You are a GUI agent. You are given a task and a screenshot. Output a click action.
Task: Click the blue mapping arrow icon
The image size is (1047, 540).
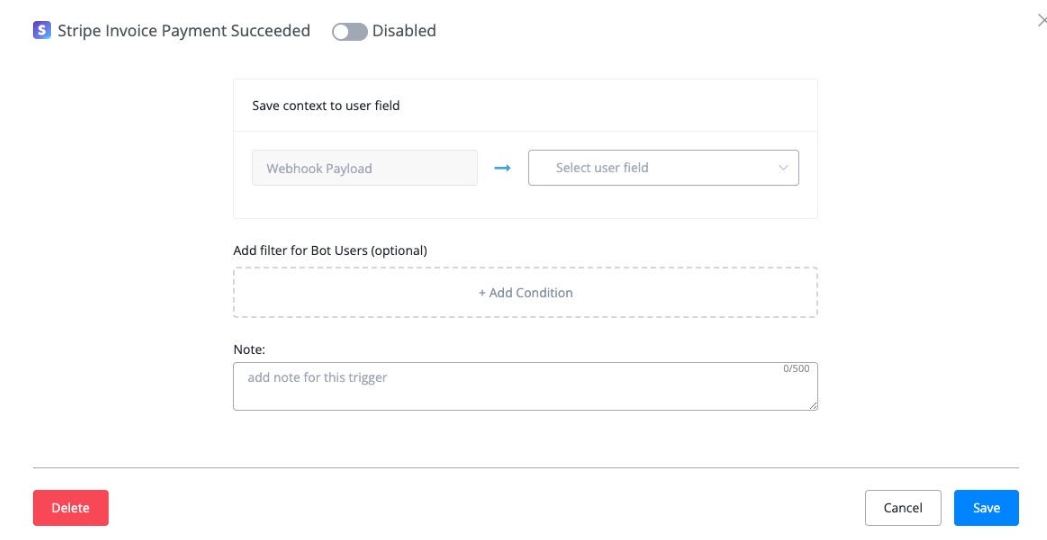coord(503,168)
